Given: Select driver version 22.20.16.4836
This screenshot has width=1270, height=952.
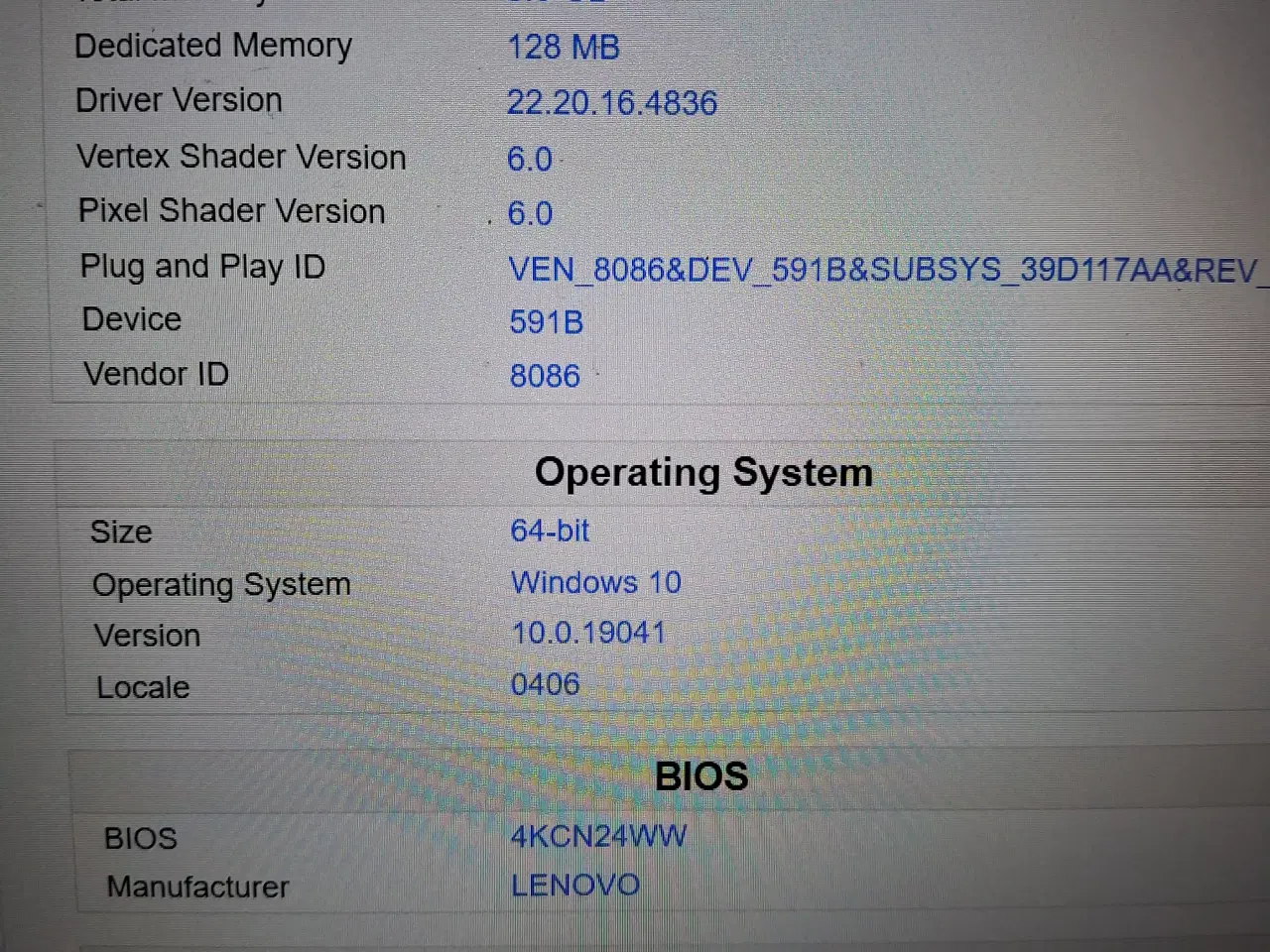Looking at the screenshot, I should [612, 103].
